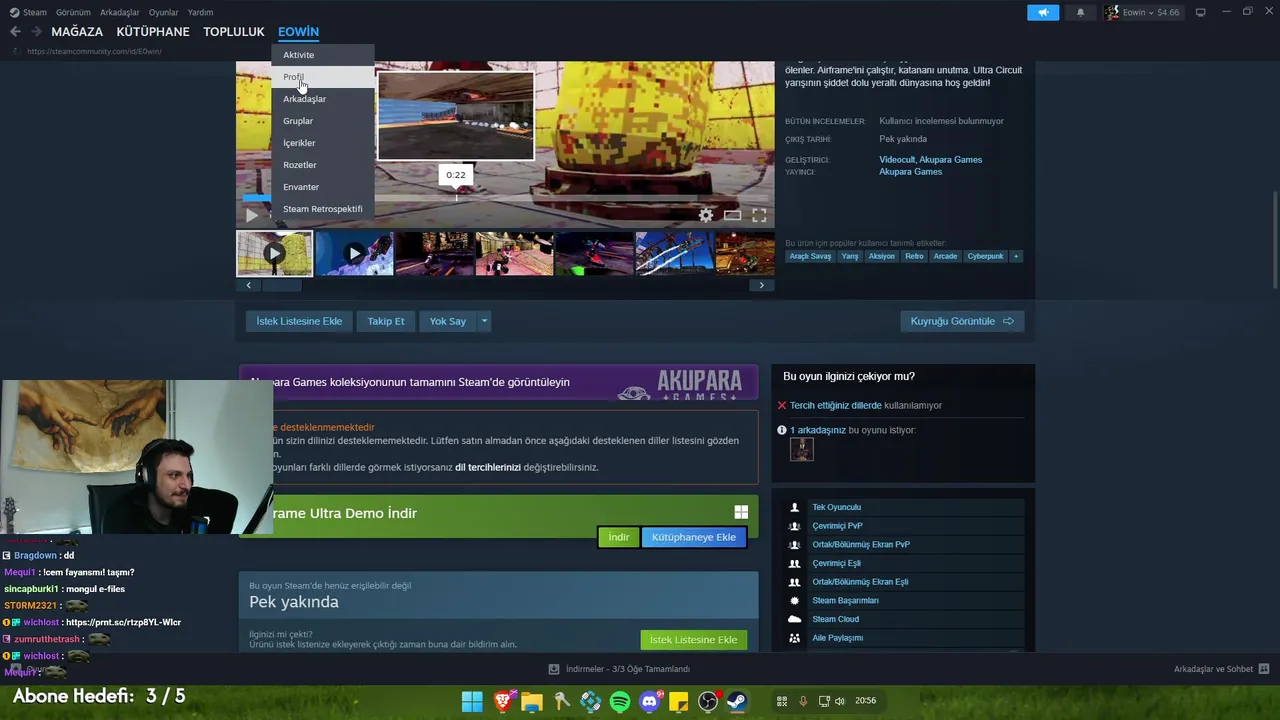This screenshot has height=720, width=1280.
Task: Open dil tercihlerinizi link
Action: 488,467
